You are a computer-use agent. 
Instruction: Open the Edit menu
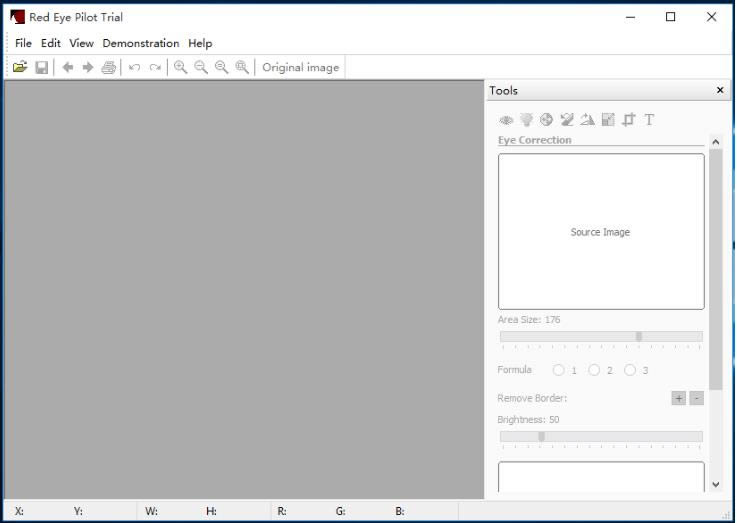[x=51, y=43]
